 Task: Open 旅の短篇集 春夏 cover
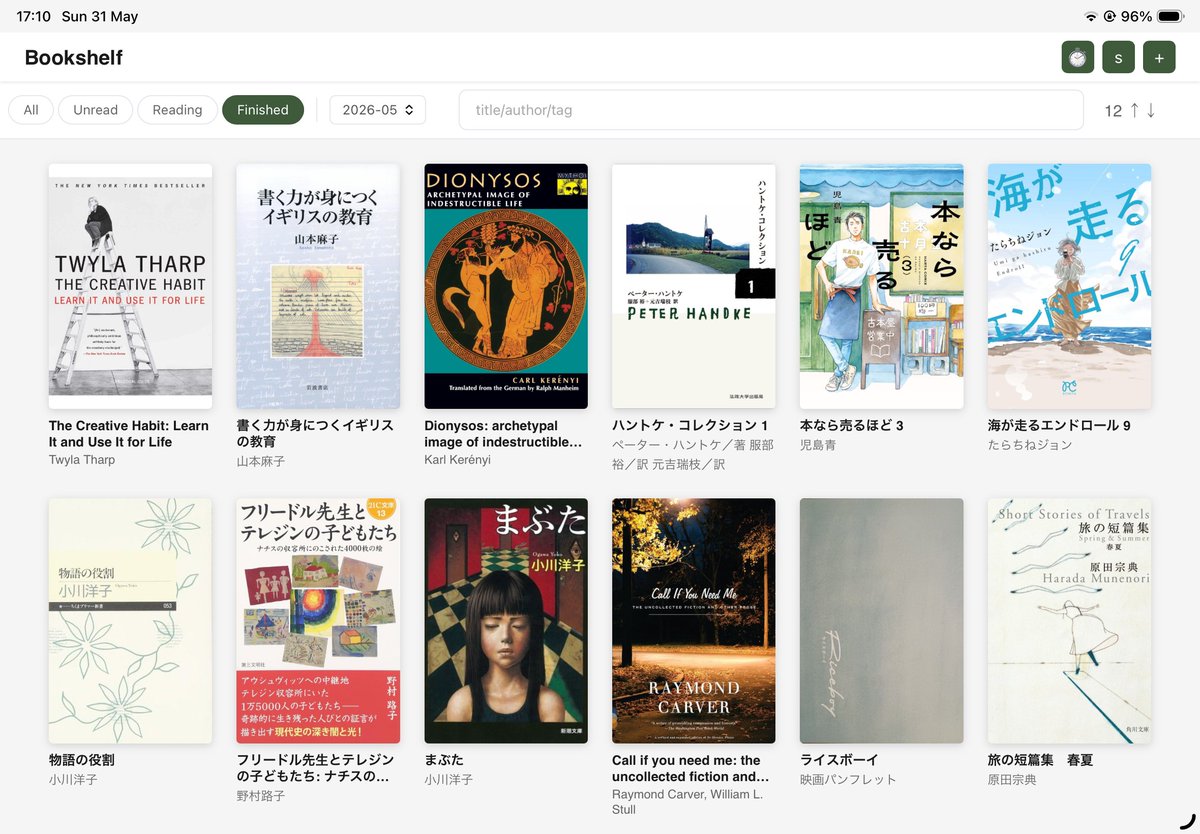click(x=1069, y=621)
